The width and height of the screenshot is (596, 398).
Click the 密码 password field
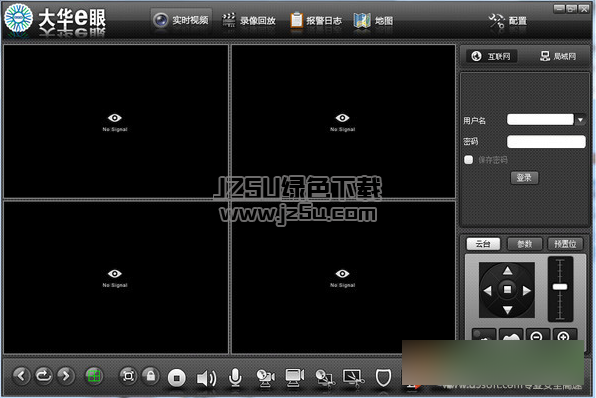(546, 141)
